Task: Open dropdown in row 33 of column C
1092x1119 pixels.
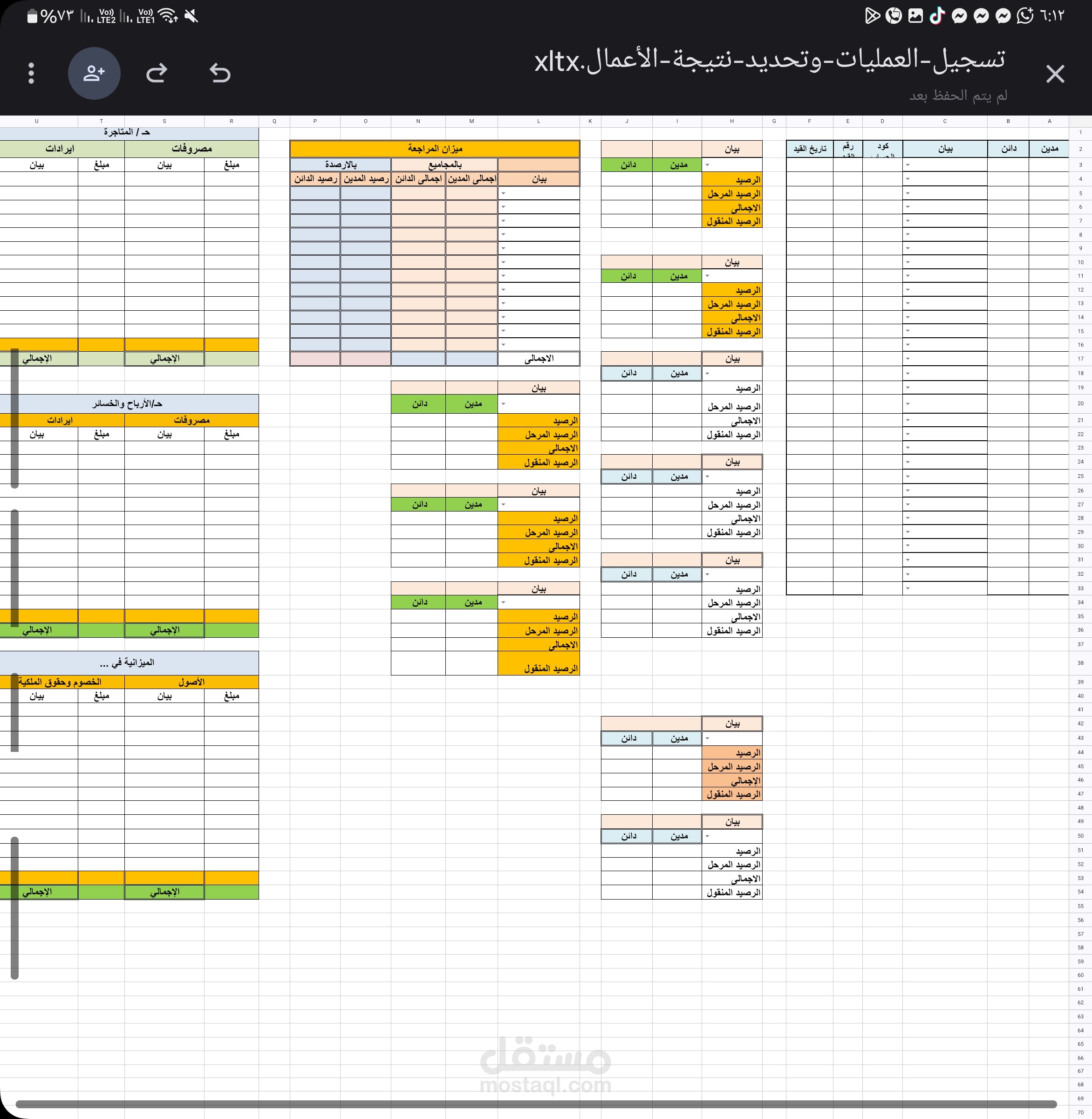Action: (908, 588)
